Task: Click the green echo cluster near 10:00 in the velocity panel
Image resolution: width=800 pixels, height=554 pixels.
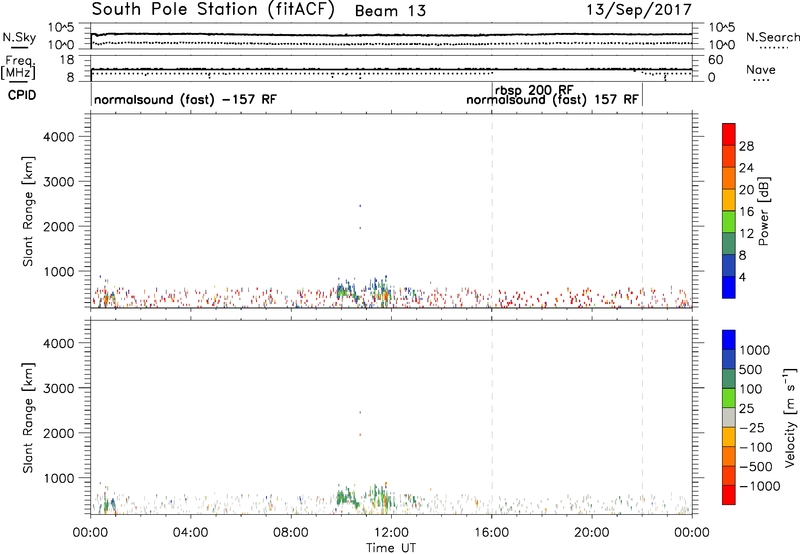Action: click(x=346, y=495)
